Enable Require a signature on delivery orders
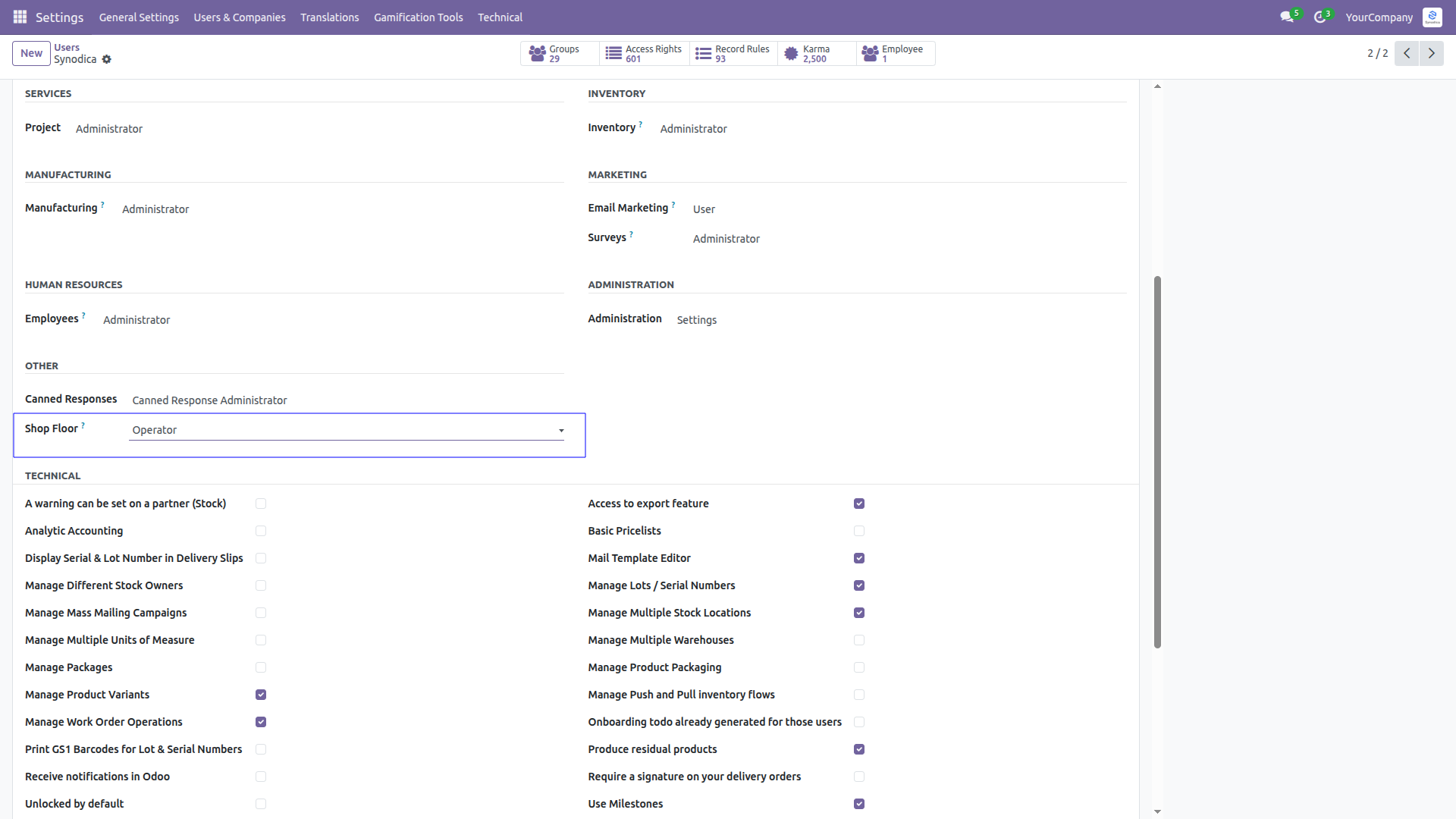This screenshot has height=819, width=1456. pos(859,777)
